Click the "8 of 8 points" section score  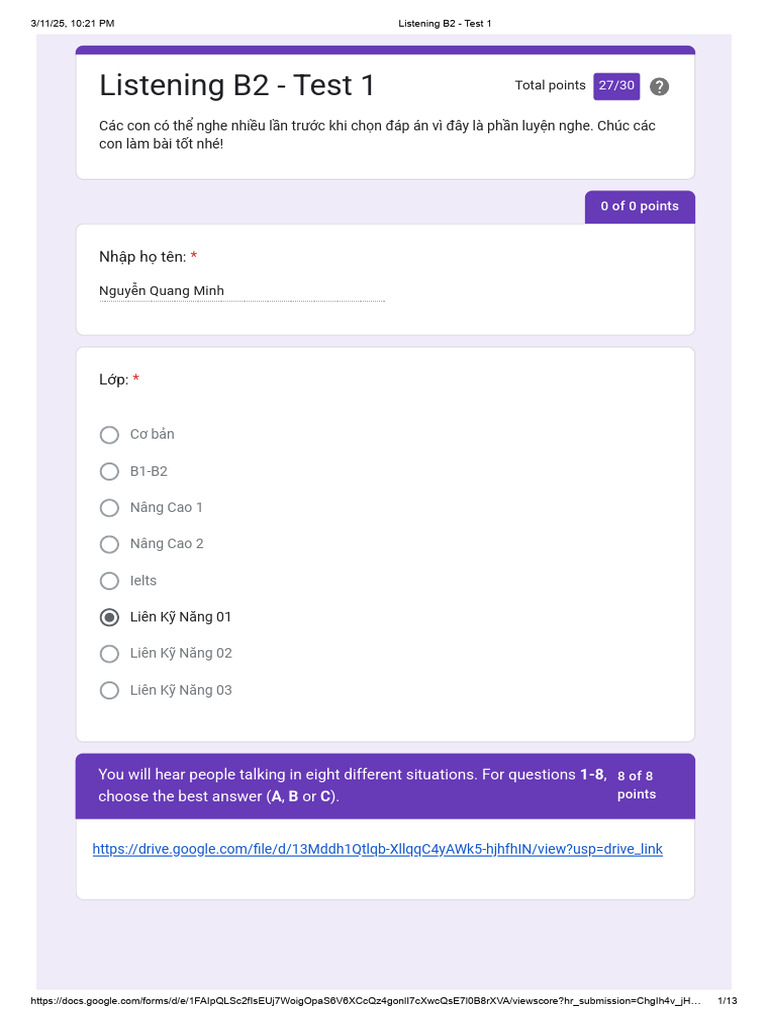(x=636, y=785)
